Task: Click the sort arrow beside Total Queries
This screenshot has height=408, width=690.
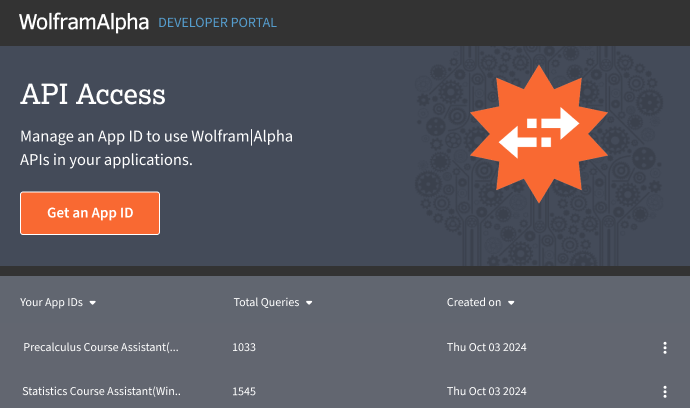Action: [309, 303]
